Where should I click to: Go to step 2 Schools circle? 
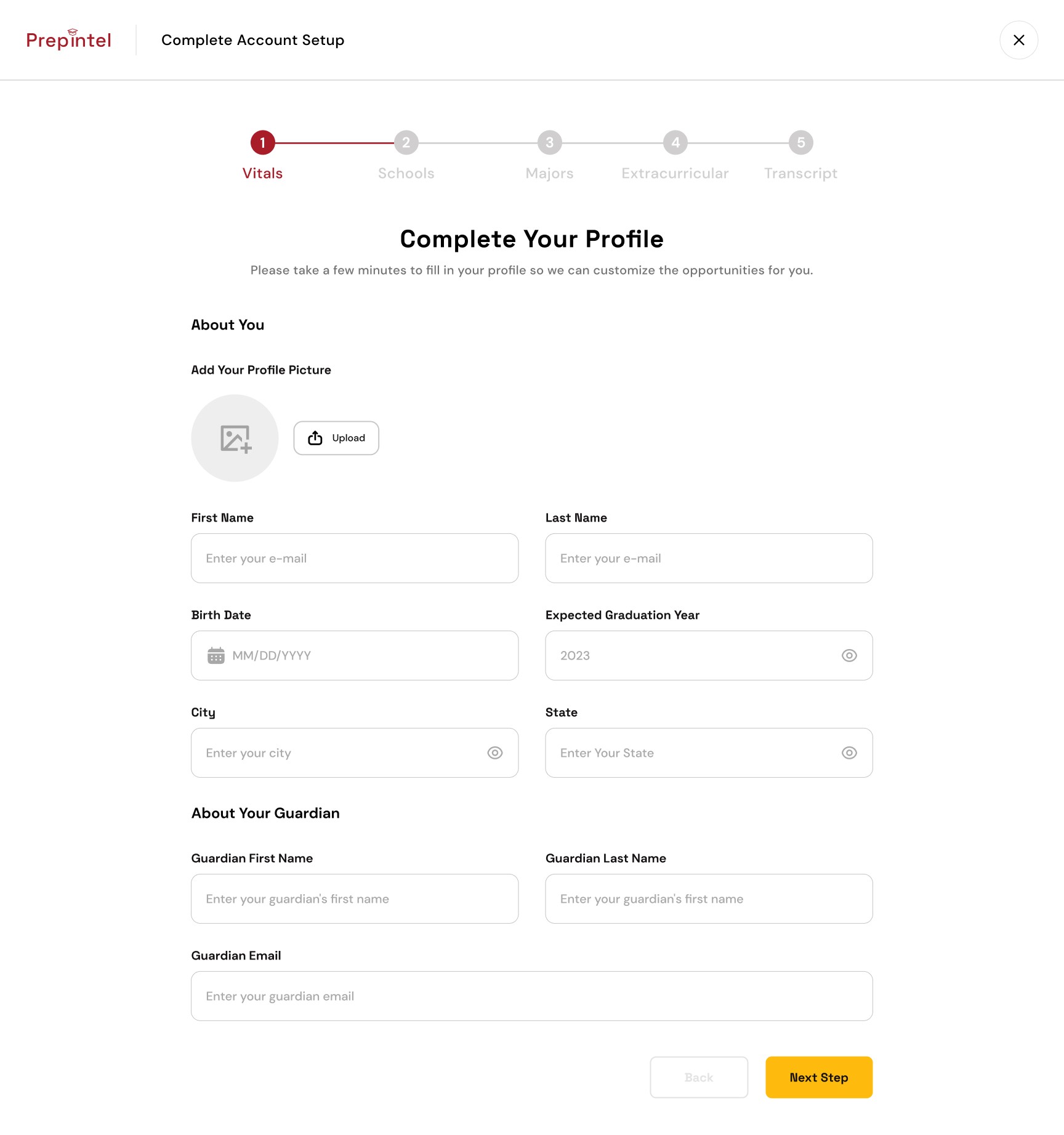406,142
